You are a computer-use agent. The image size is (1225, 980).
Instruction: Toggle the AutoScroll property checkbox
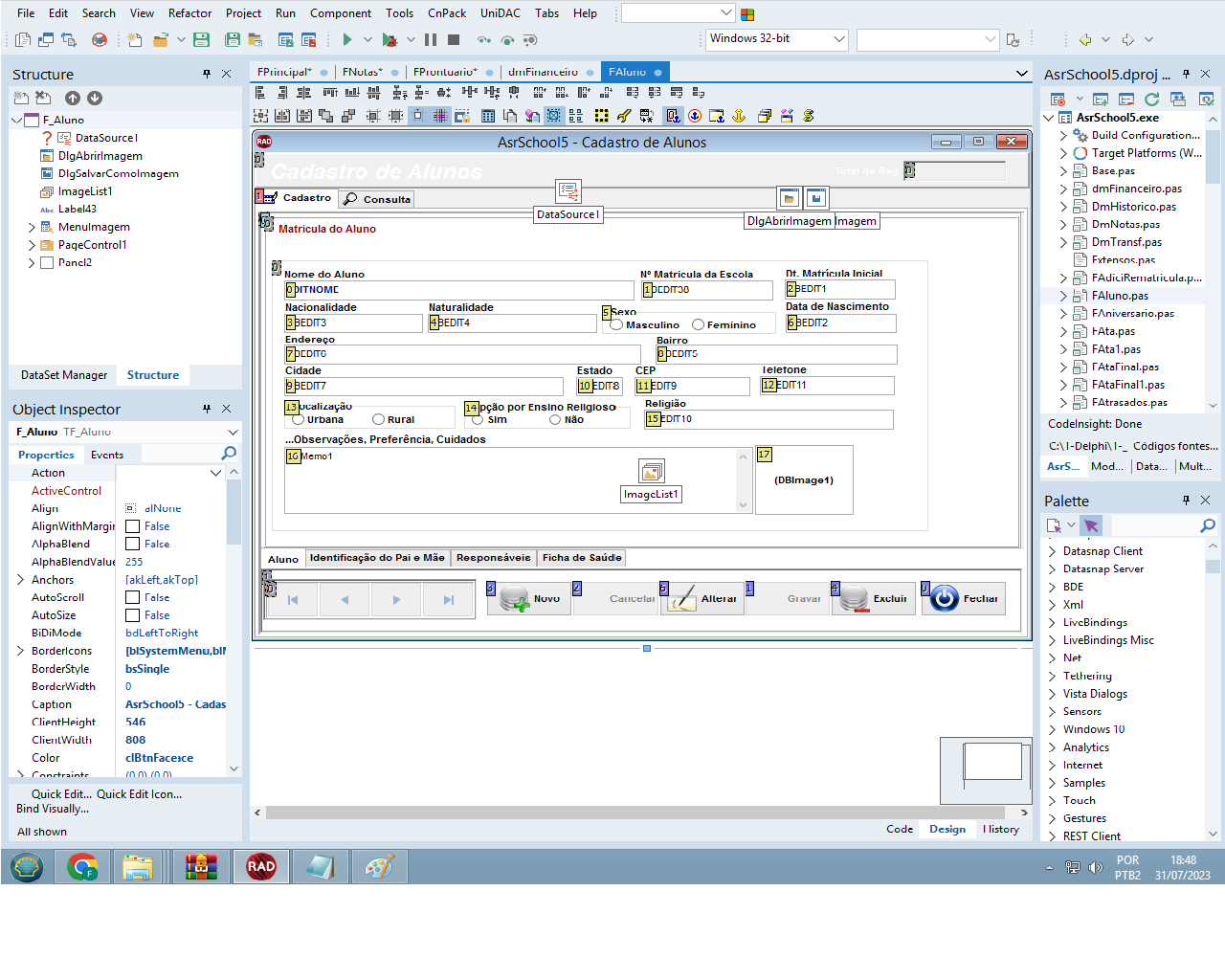click(133, 597)
